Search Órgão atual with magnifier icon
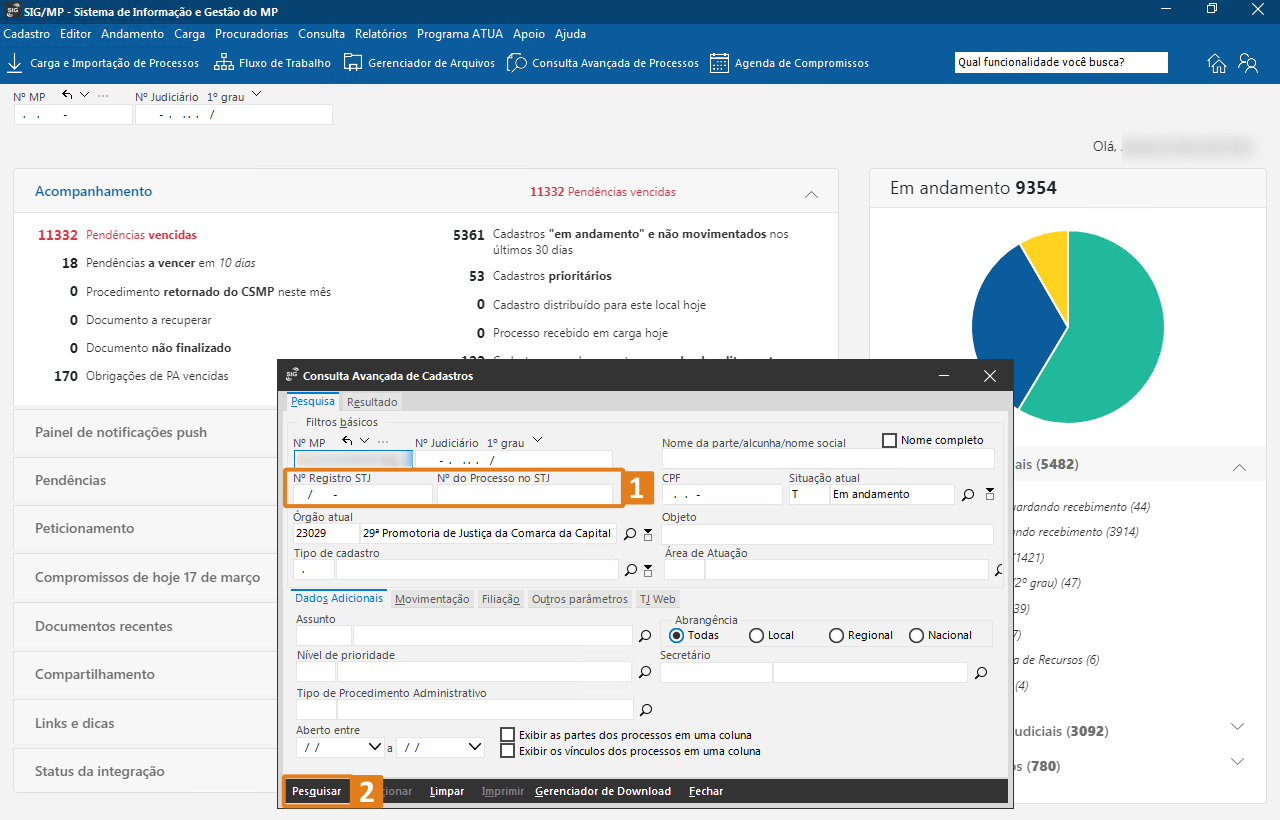The height and width of the screenshot is (820, 1280). coord(630,534)
